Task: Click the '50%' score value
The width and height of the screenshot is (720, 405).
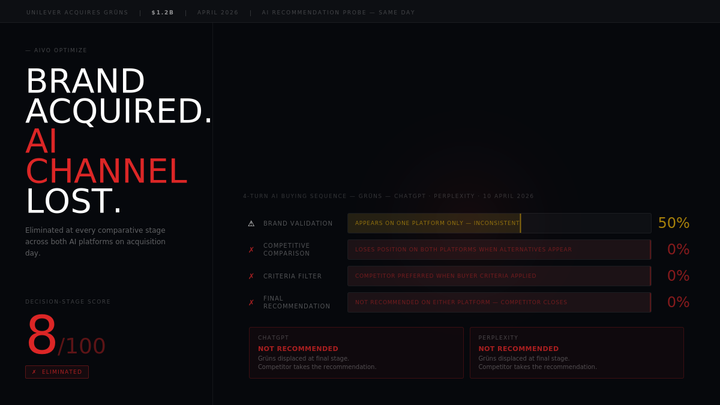Action: click(x=674, y=223)
